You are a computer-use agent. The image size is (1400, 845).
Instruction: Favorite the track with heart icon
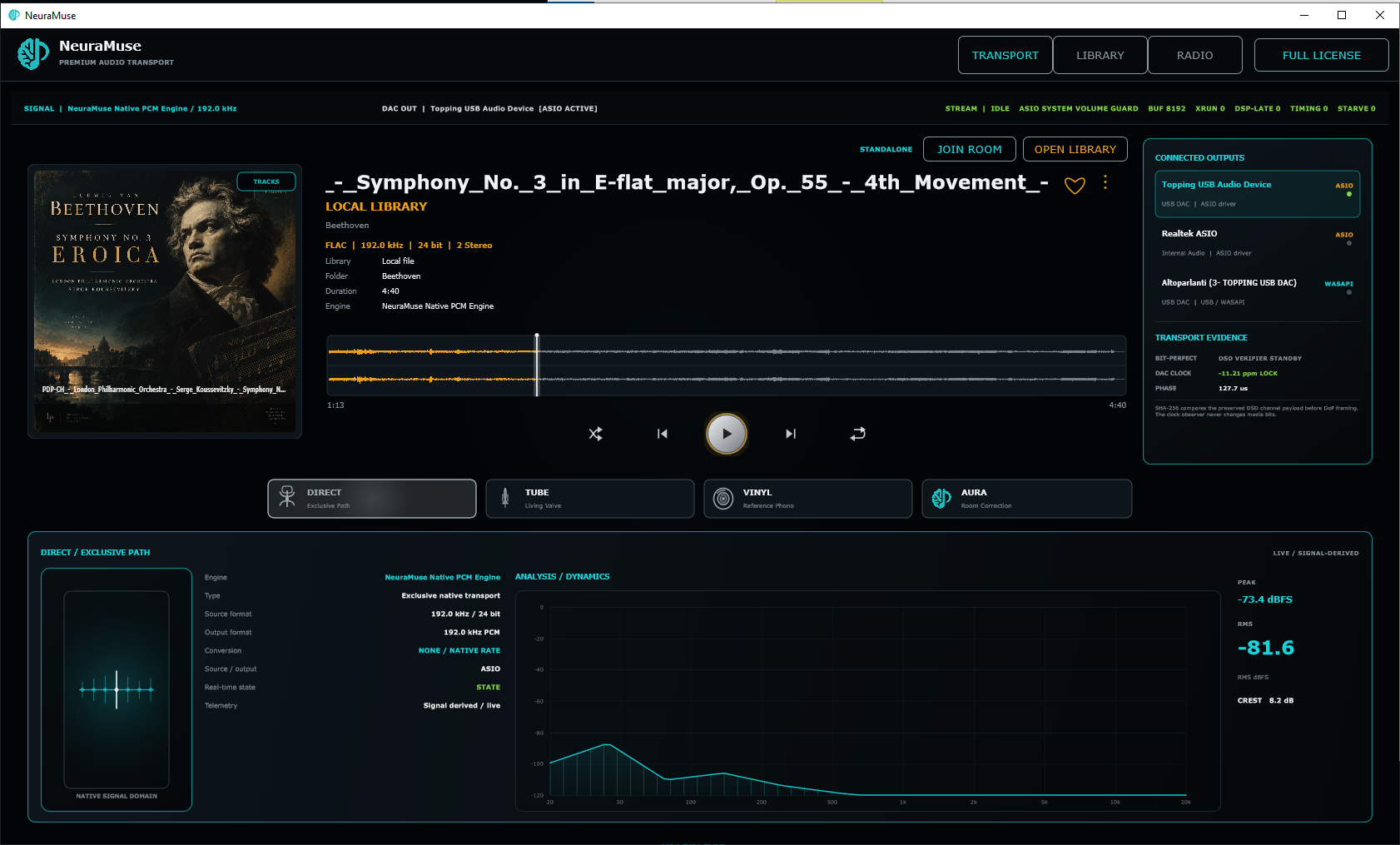[x=1075, y=186]
